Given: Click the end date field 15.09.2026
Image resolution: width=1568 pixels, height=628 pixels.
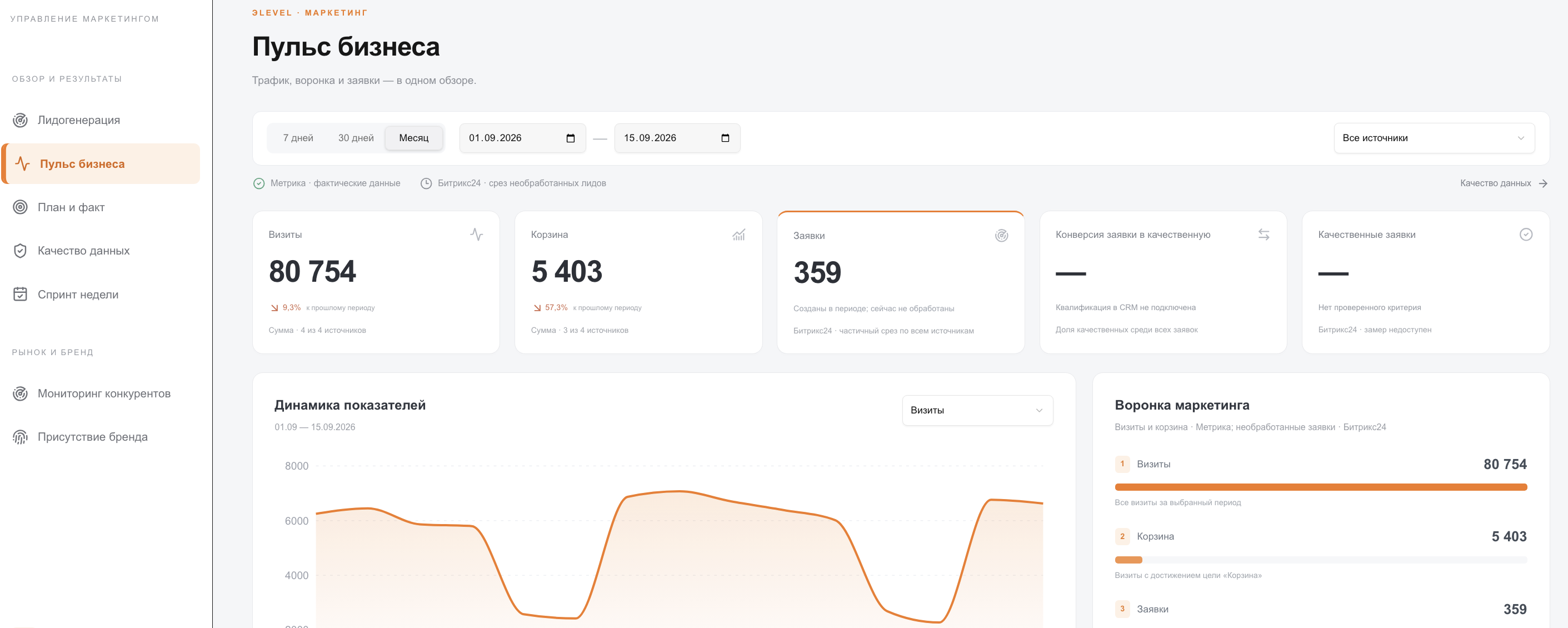Looking at the screenshot, I should click(x=677, y=138).
